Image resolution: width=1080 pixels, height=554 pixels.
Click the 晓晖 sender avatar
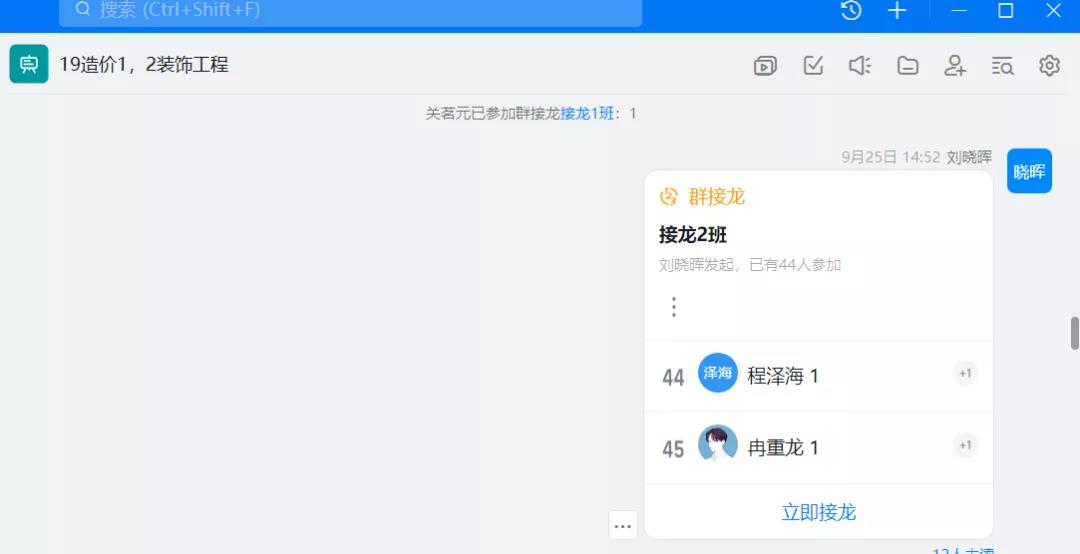(x=1029, y=171)
